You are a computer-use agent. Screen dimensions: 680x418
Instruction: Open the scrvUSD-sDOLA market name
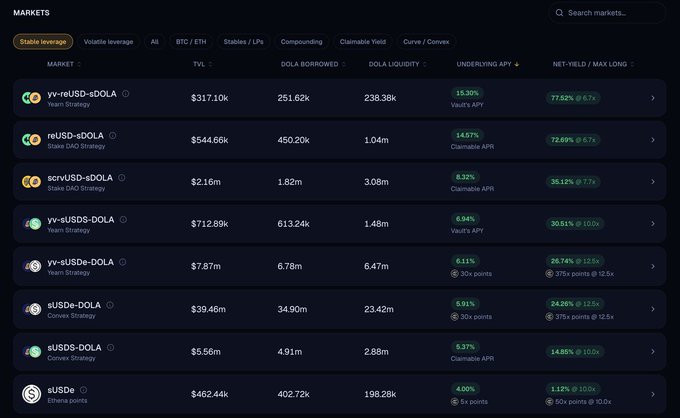pyautogui.click(x=80, y=178)
